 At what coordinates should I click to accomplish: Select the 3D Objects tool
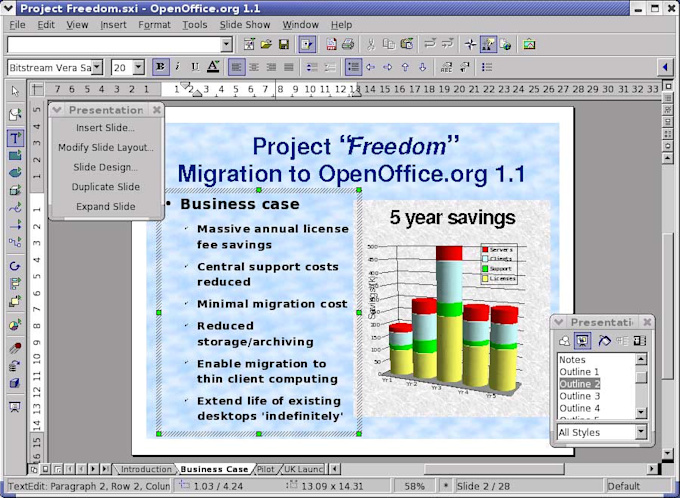point(15,190)
